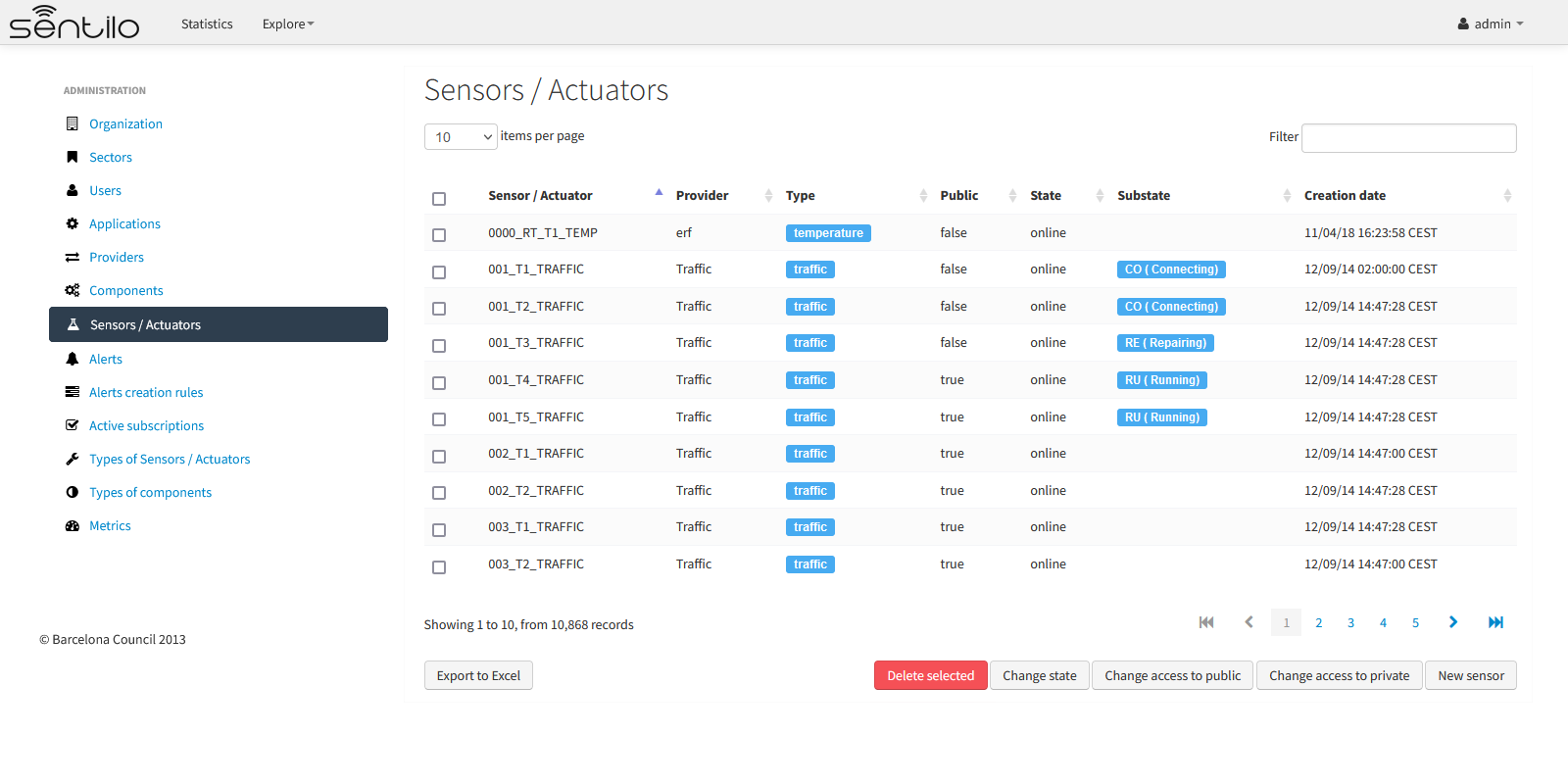Open Applications in the administration menu
This screenshot has height=784, width=1568.
click(x=124, y=223)
